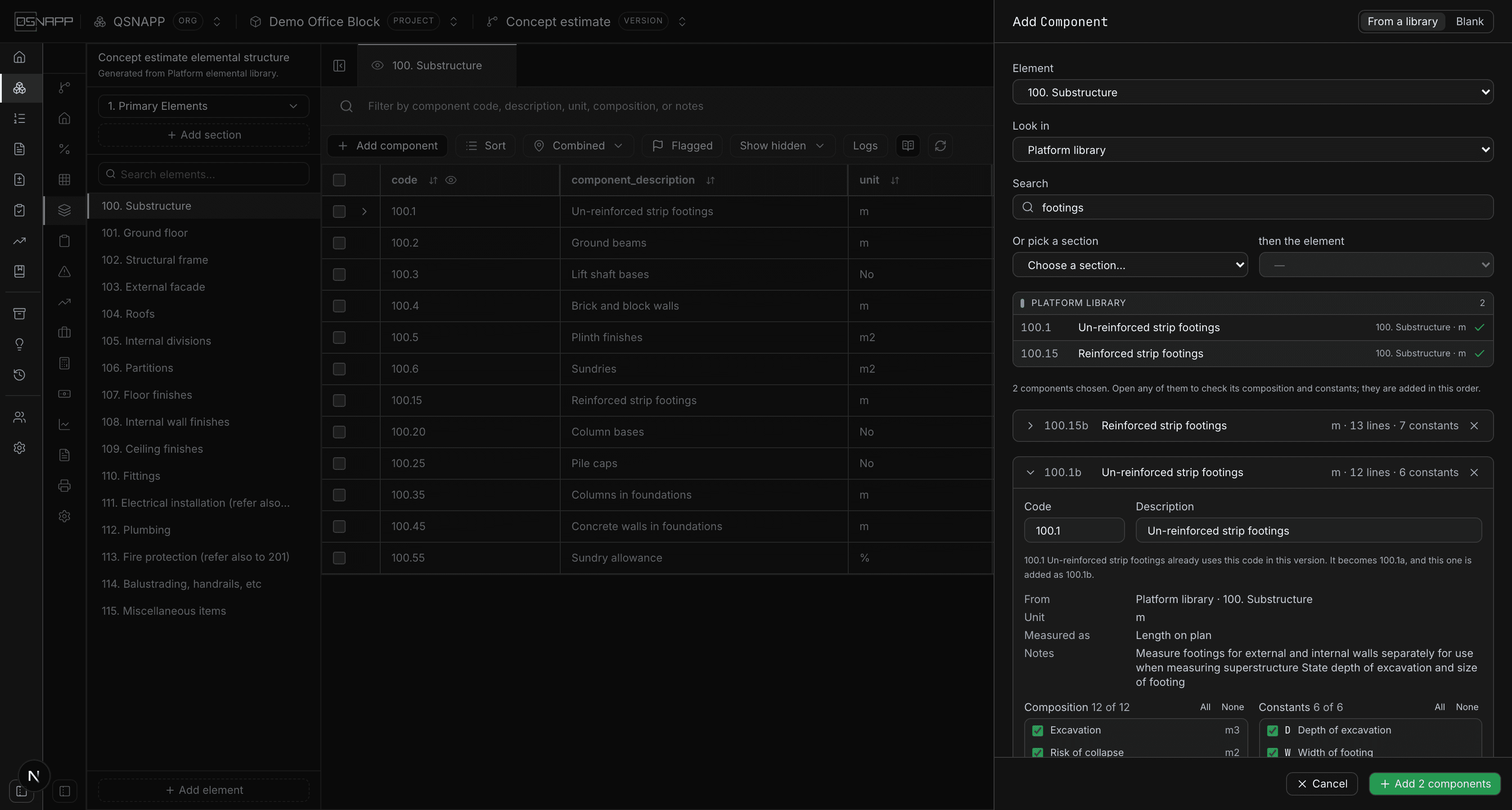Expand the 100.1 table row chevron
This screenshot has height=810, width=1512.
pos(364,211)
